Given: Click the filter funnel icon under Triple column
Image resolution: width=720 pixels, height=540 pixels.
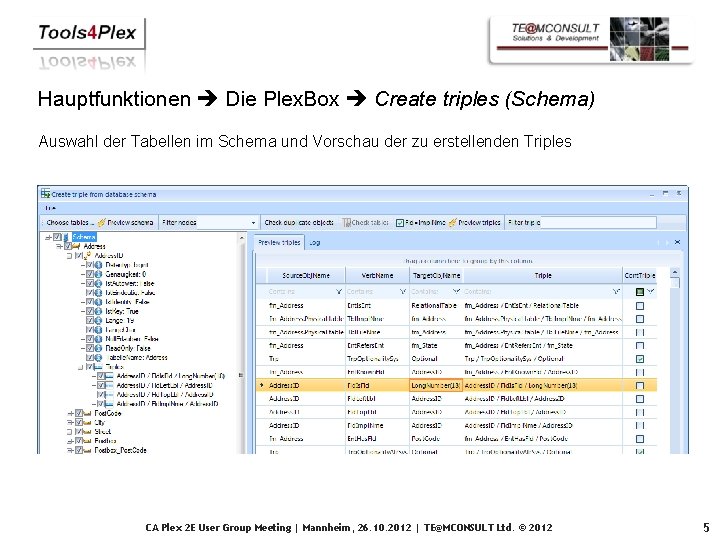Looking at the screenshot, I should tap(616, 292).
